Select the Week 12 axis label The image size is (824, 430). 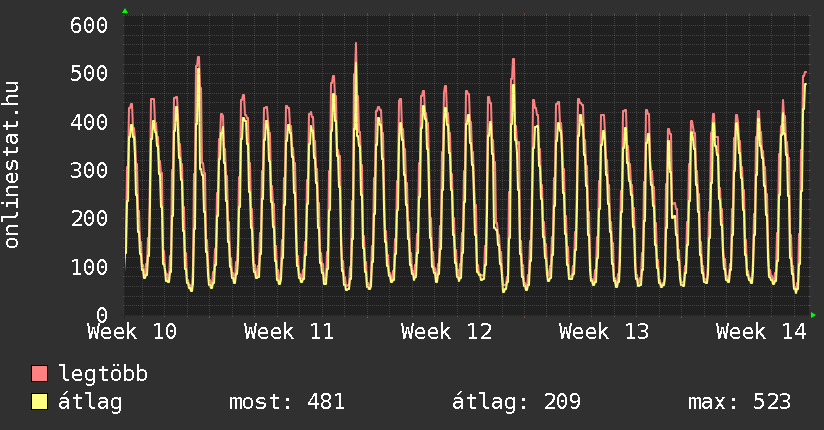pyautogui.click(x=446, y=331)
